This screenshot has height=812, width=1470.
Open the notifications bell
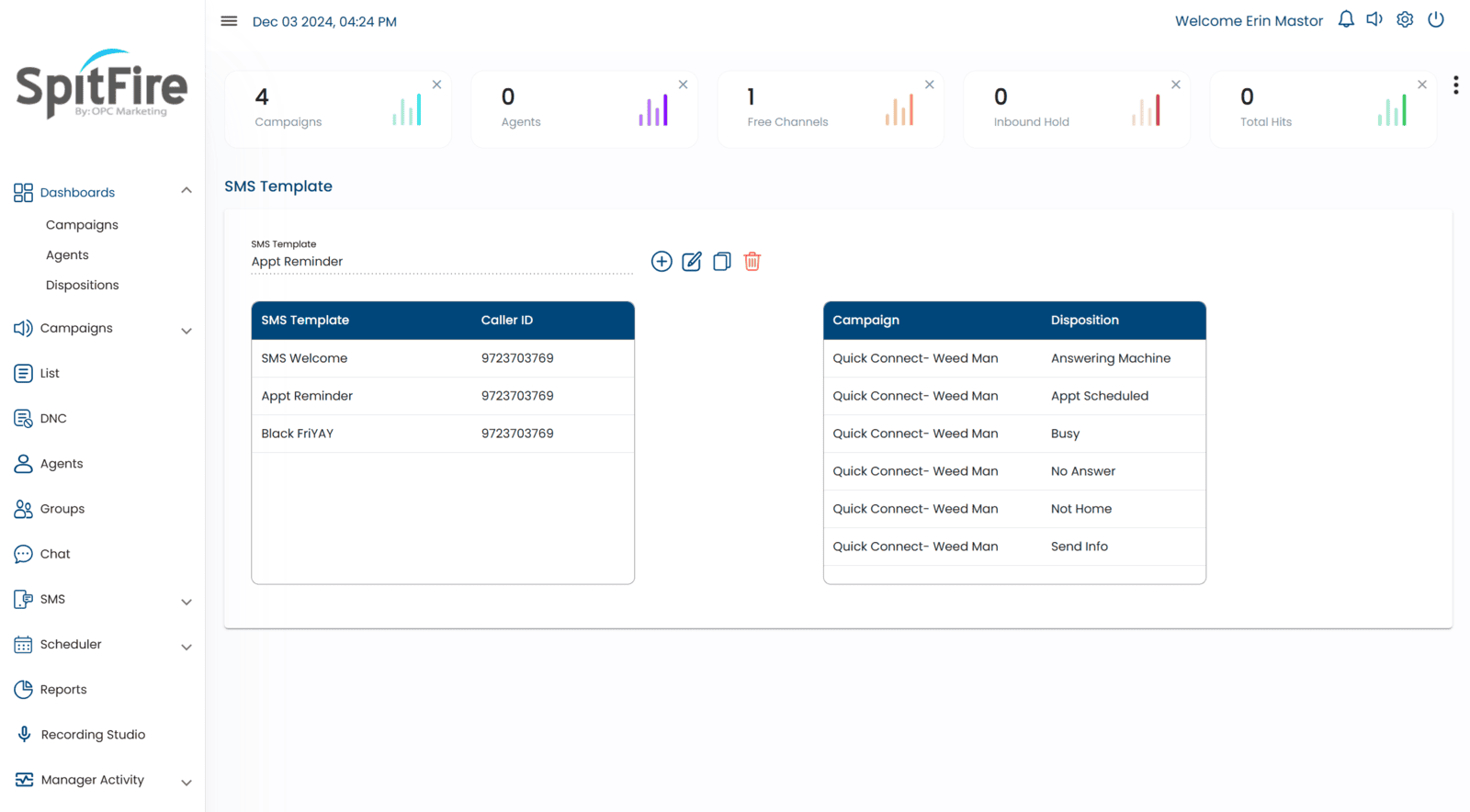pyautogui.click(x=1346, y=19)
